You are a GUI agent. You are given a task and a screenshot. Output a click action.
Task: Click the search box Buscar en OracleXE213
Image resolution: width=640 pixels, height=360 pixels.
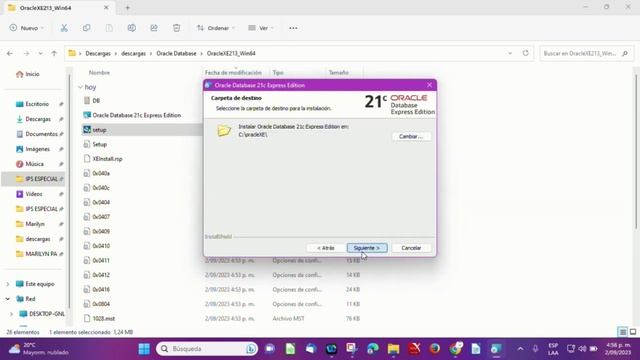(586, 53)
